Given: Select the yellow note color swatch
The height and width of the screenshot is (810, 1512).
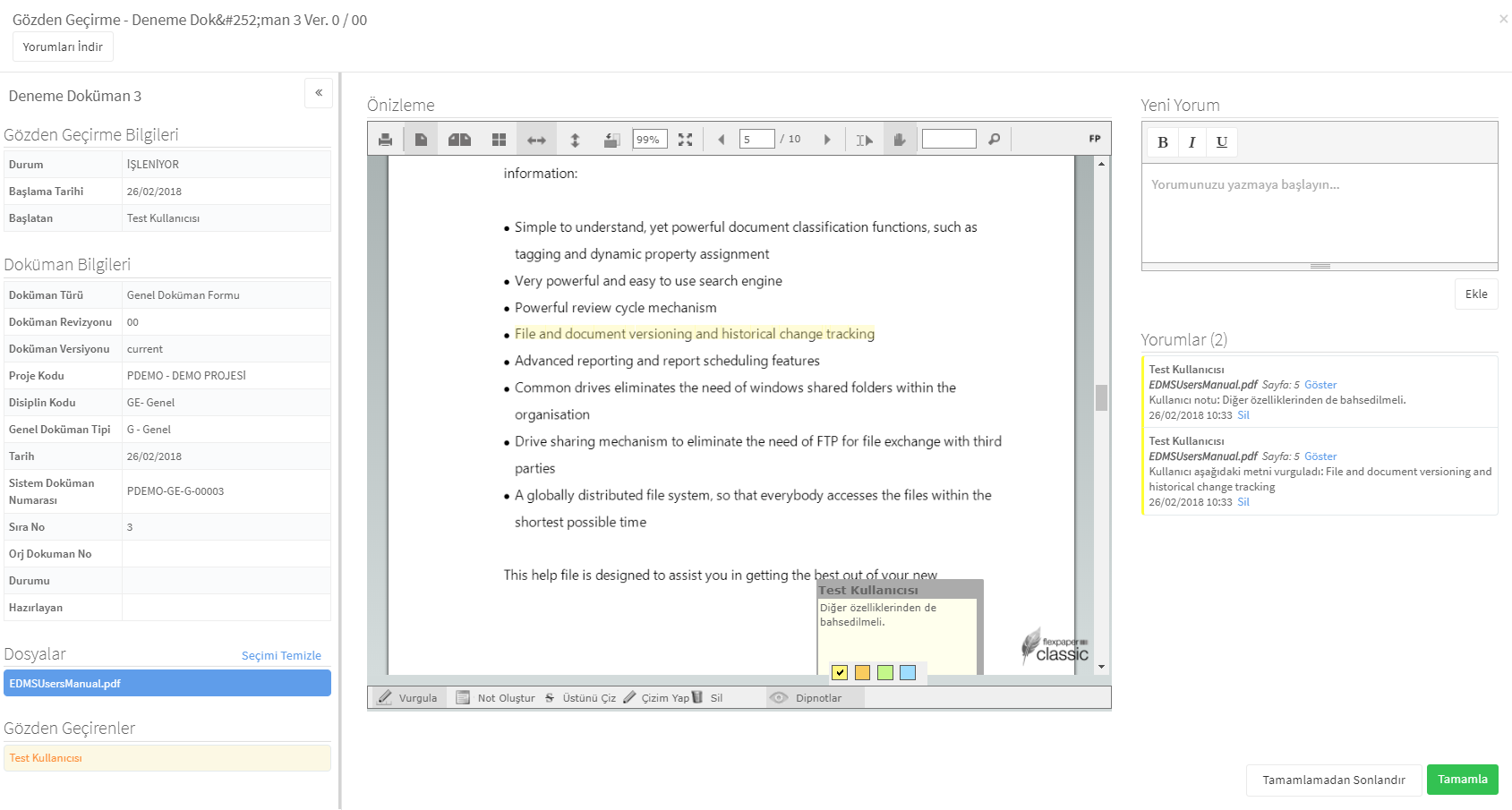Looking at the screenshot, I should click(840, 672).
